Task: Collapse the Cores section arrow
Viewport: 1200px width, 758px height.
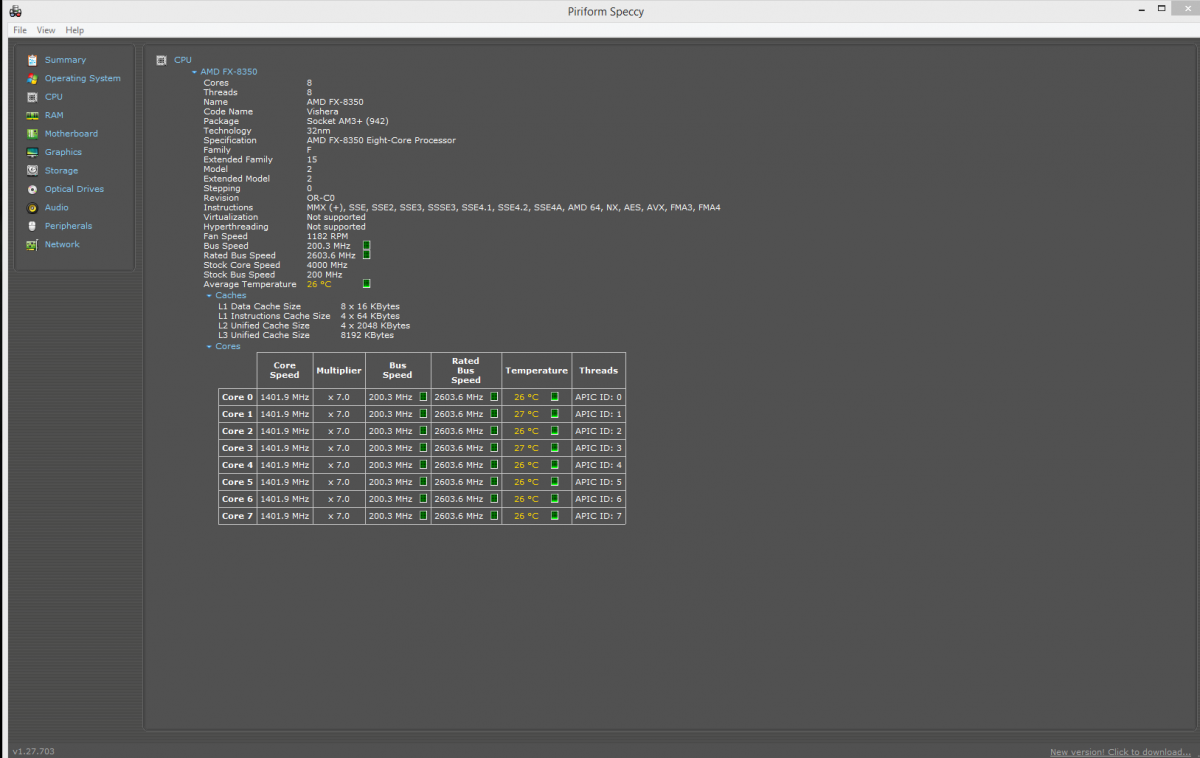Action: coord(209,347)
